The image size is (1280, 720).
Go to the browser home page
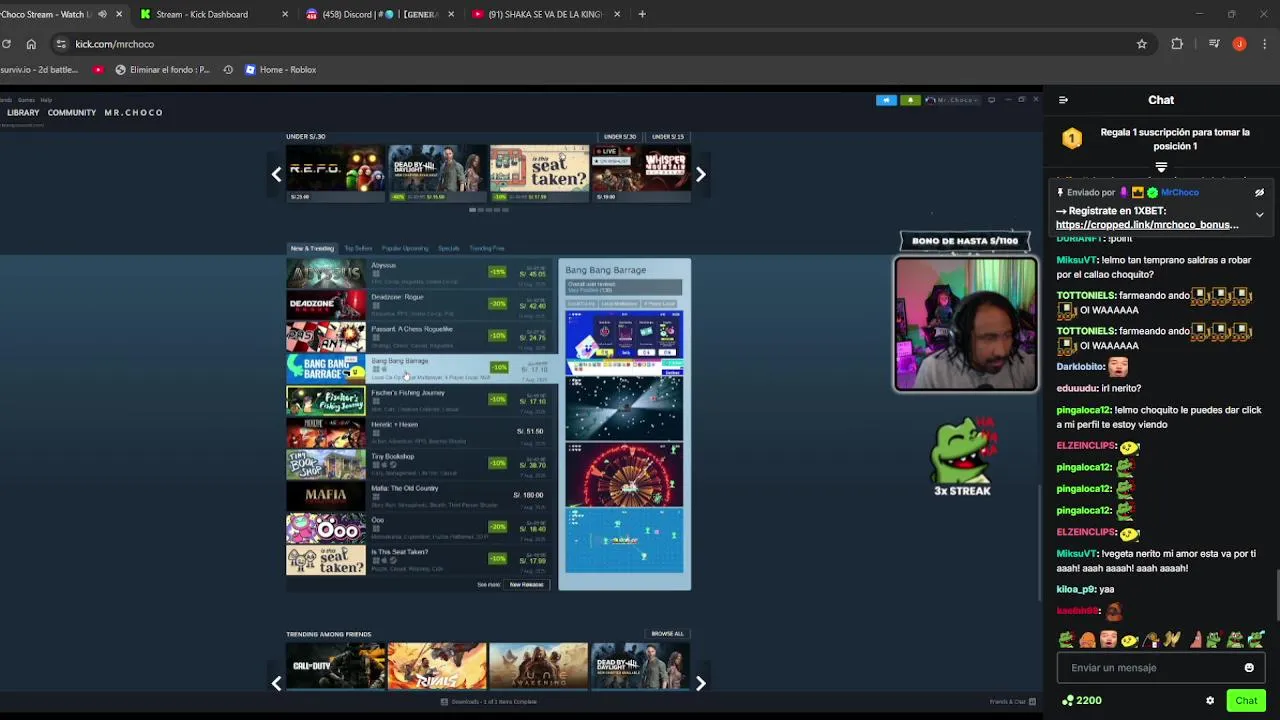tap(31, 44)
